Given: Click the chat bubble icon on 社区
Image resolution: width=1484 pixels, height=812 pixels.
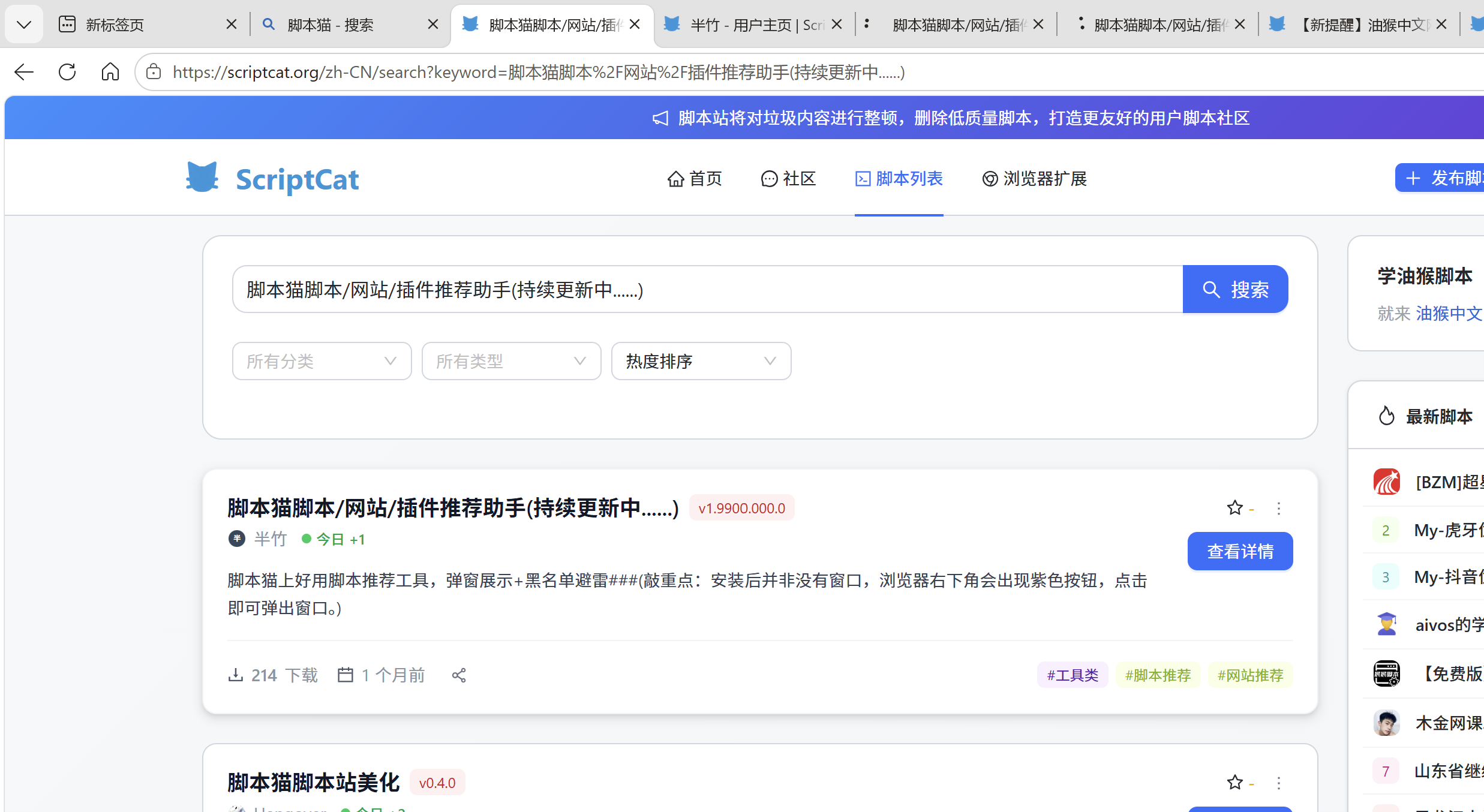Looking at the screenshot, I should coord(769,179).
